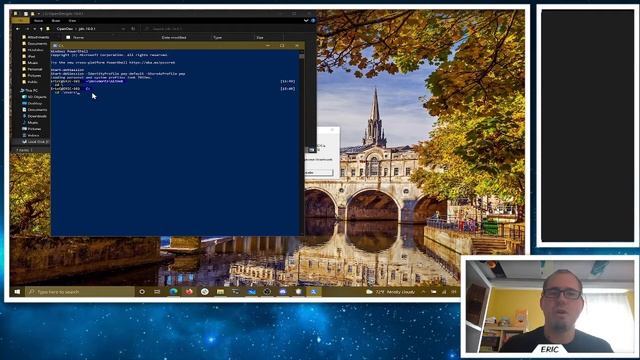Viewport: 640px width, 360px height.
Task: Select the Public folder in the sidebar
Action: click(30, 82)
